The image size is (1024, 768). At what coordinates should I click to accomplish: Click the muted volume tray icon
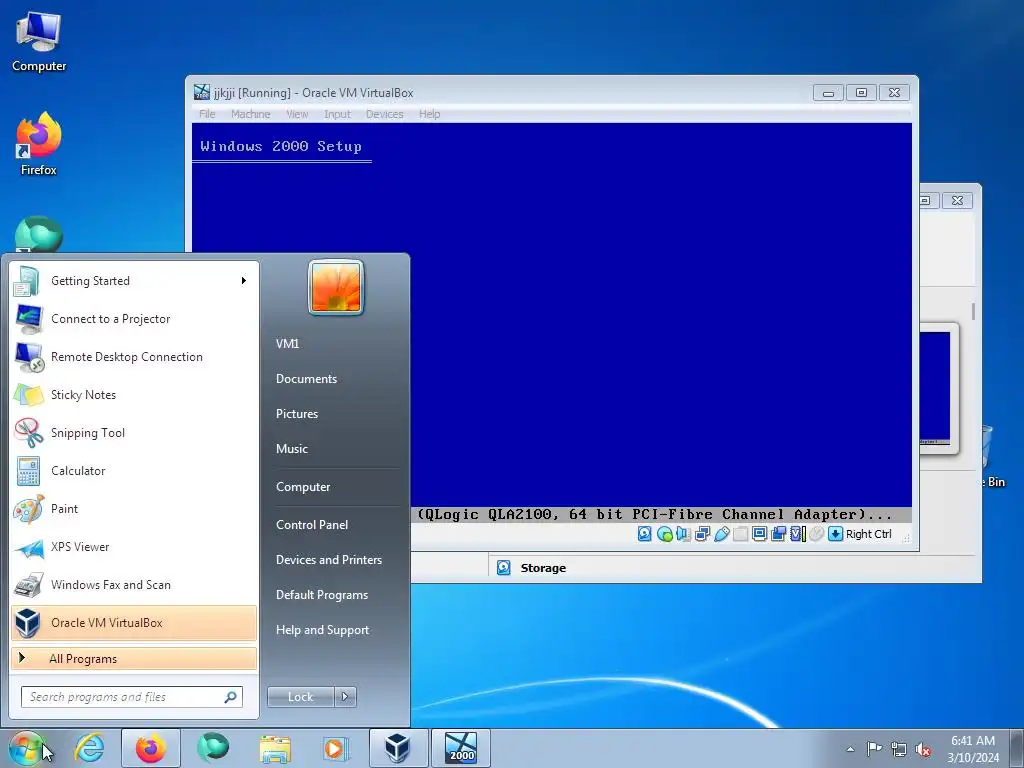[x=923, y=749]
